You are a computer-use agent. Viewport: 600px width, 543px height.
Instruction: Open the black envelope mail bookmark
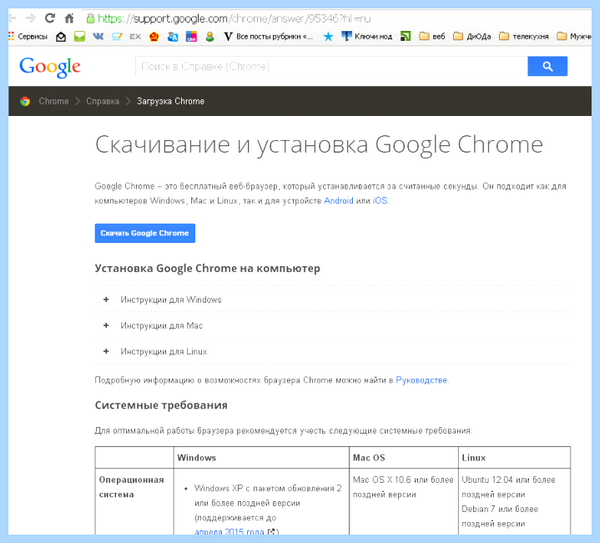(61, 37)
